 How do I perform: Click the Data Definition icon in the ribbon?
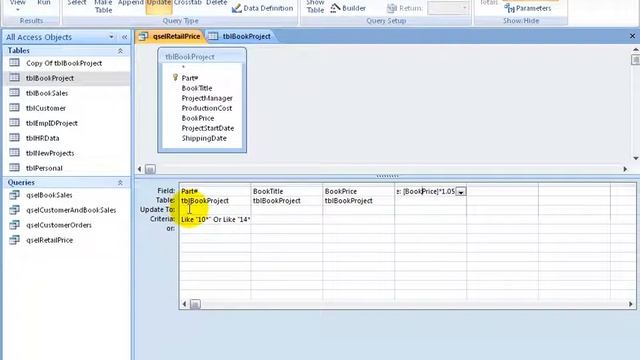click(237, 8)
